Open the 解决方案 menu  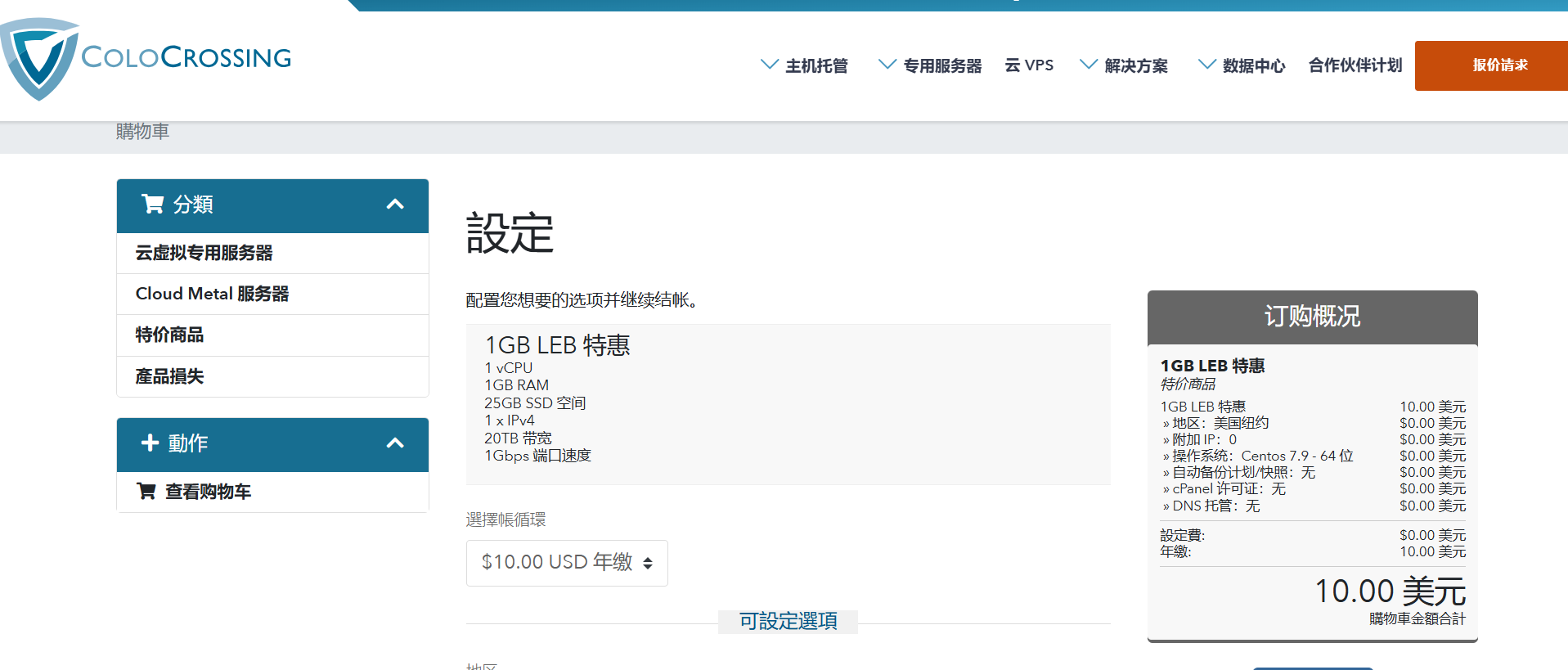[x=1124, y=65]
